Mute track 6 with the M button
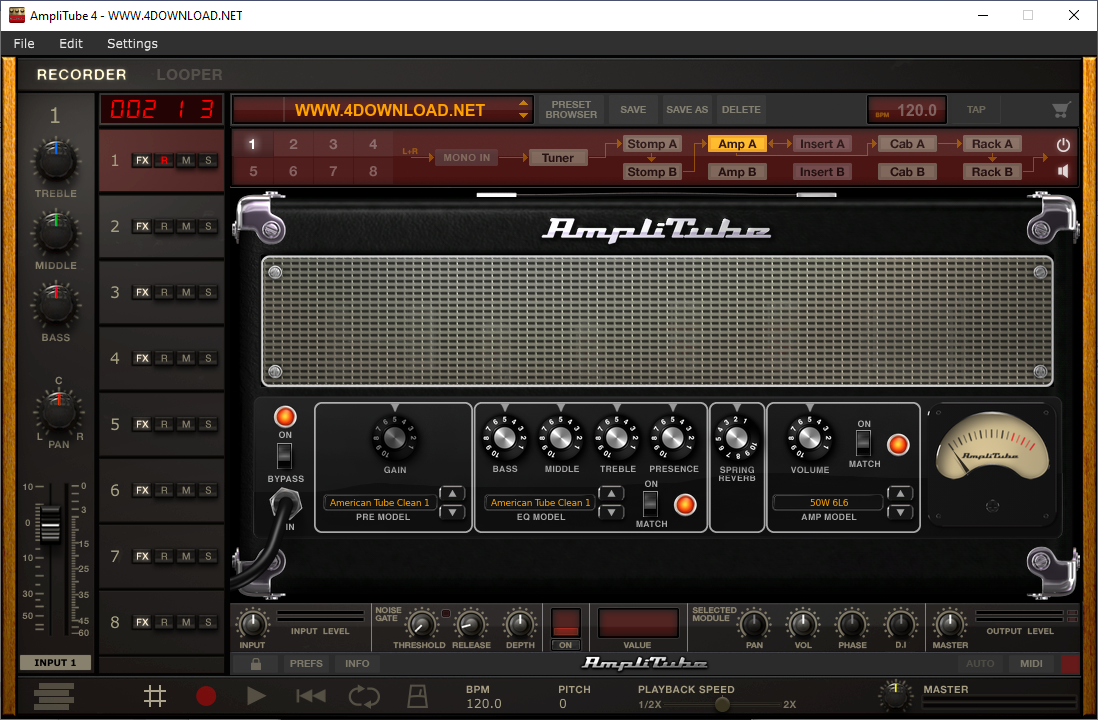Viewport: 1098px width, 720px height. (186, 490)
